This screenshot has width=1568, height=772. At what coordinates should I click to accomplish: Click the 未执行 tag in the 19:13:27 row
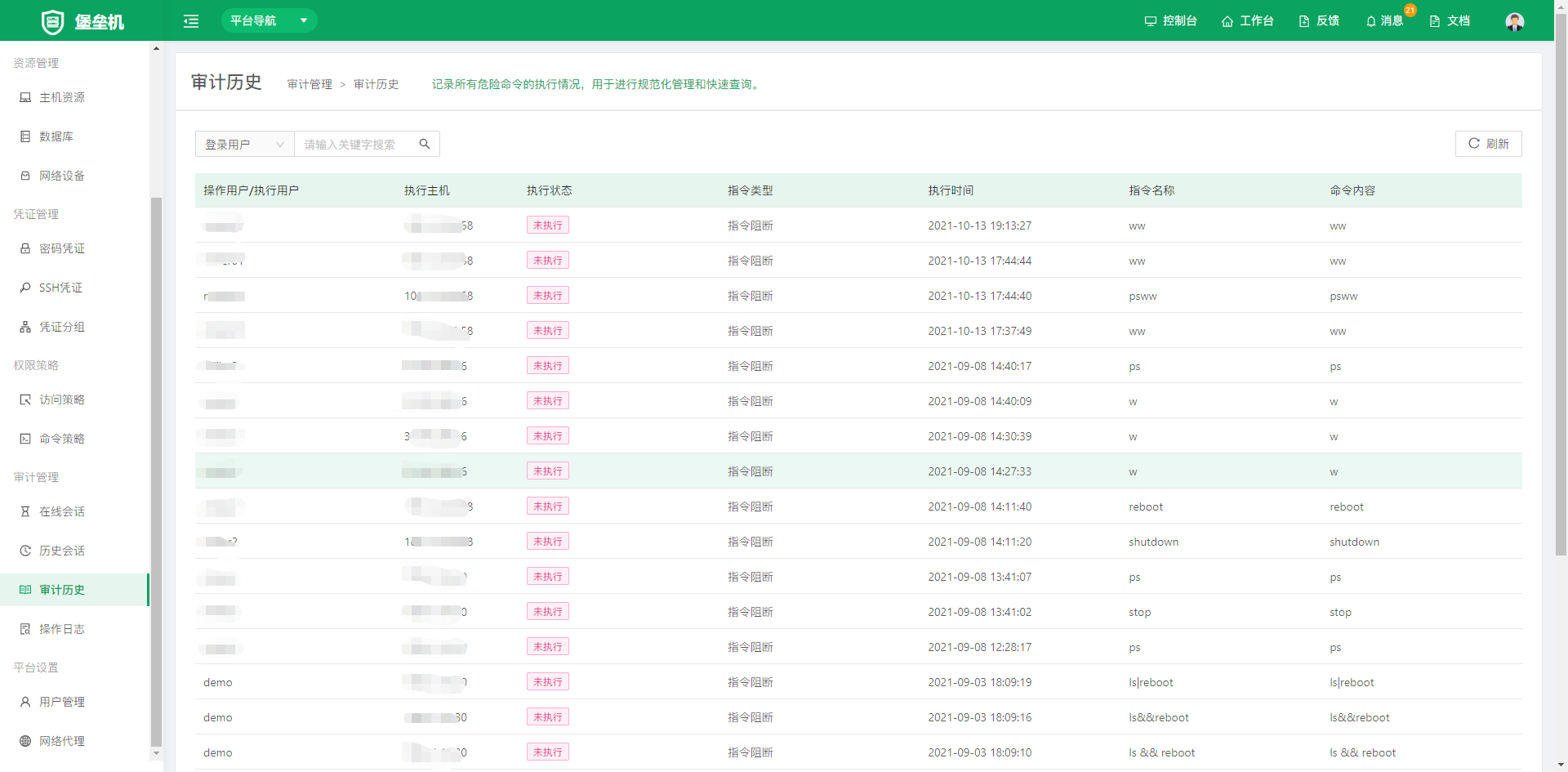547,225
